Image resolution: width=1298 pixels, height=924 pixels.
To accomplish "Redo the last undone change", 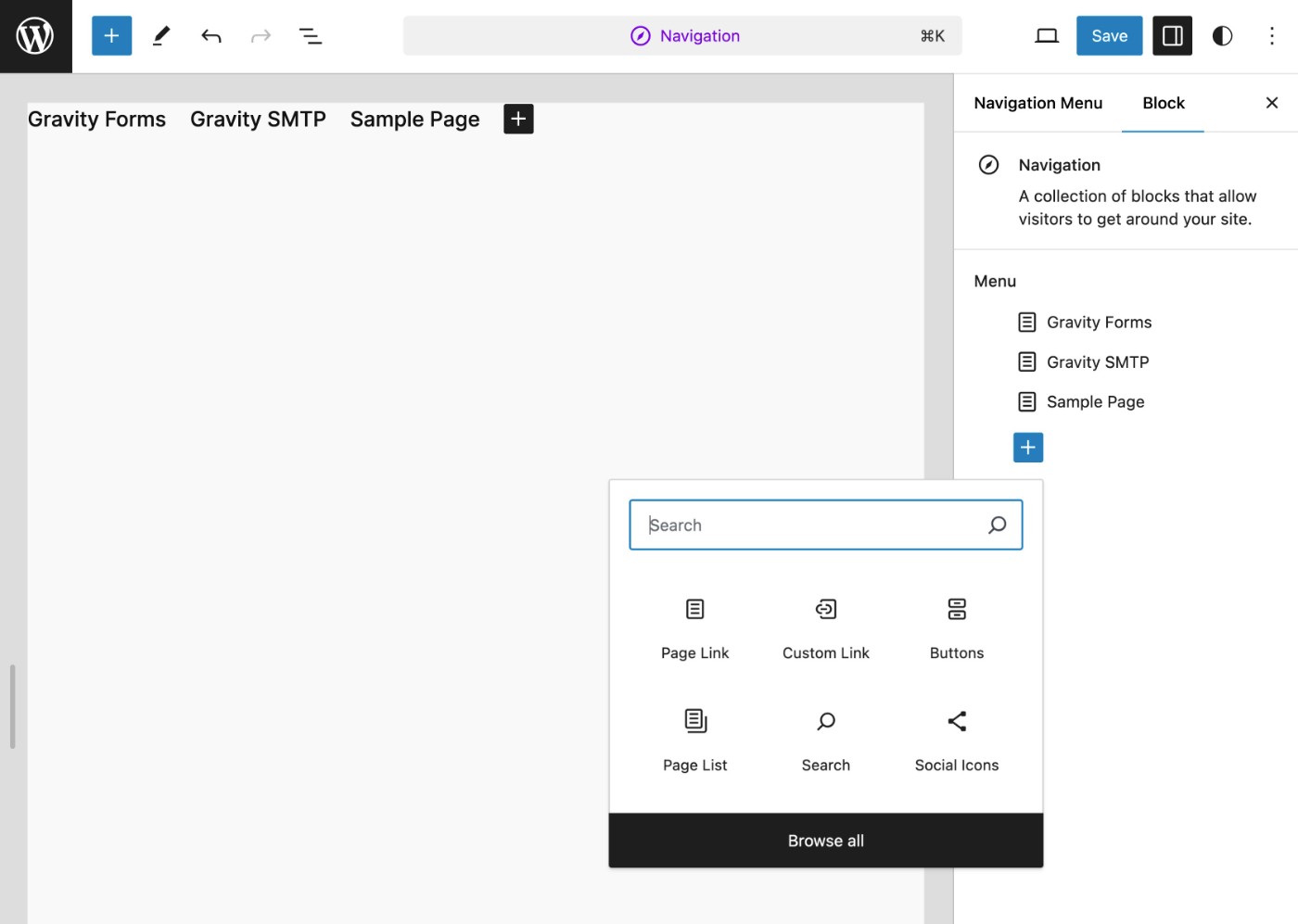I will (261, 36).
